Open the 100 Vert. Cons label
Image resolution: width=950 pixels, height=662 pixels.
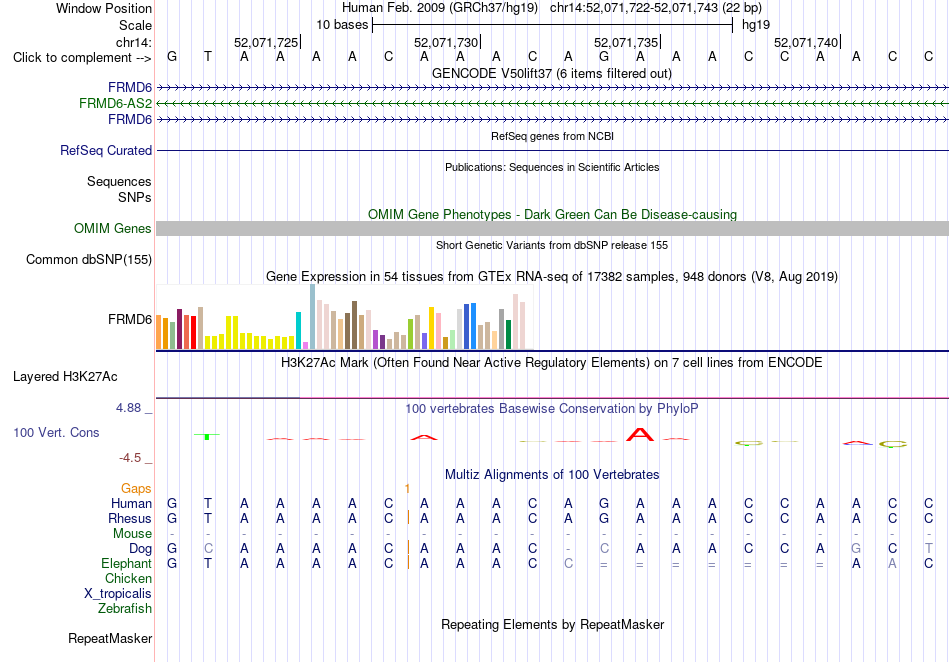click(56, 432)
